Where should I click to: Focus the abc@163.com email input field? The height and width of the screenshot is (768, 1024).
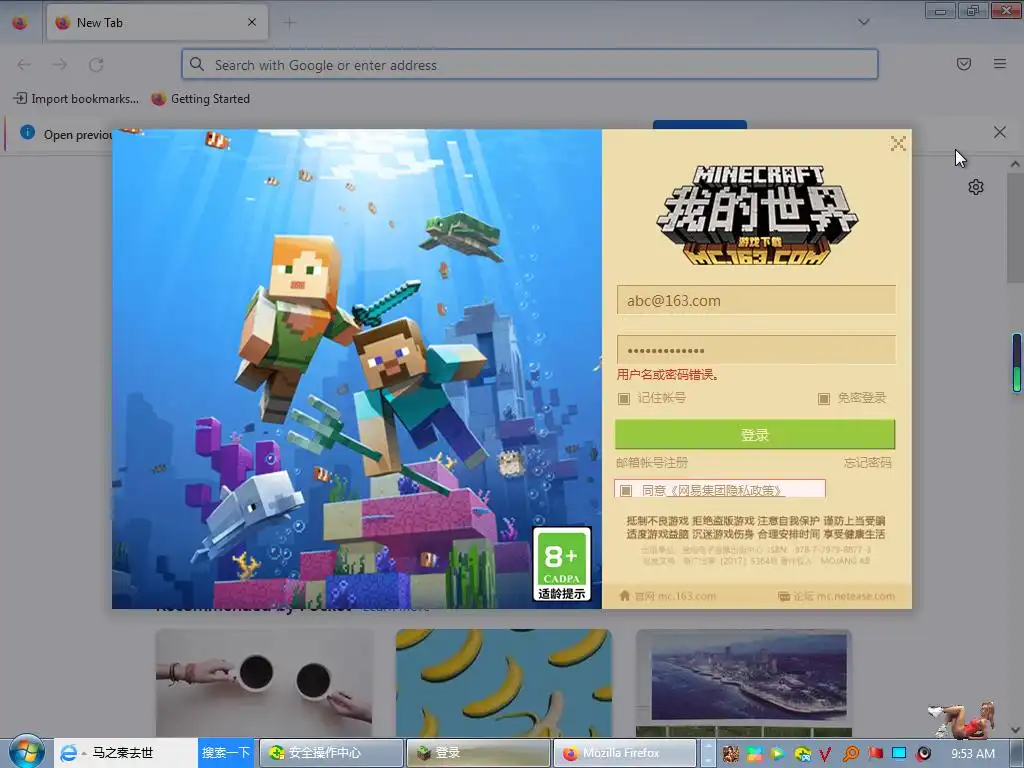756,300
